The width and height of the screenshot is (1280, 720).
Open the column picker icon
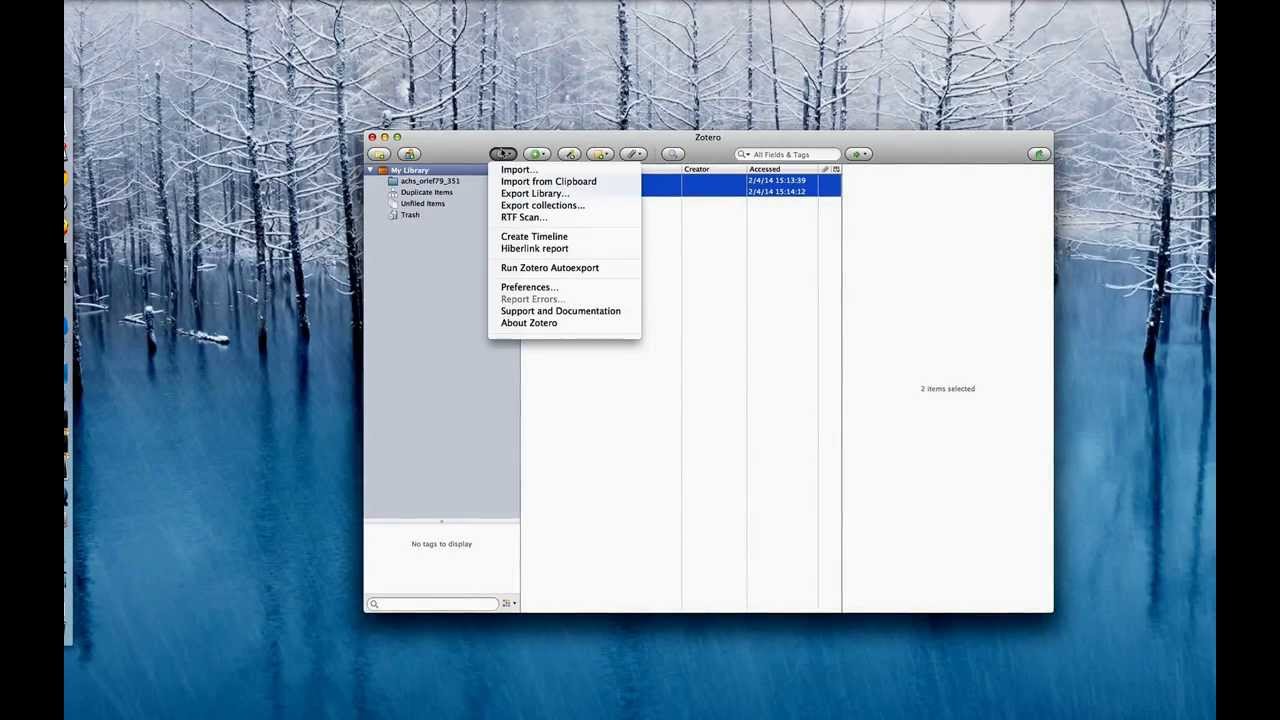click(837, 169)
